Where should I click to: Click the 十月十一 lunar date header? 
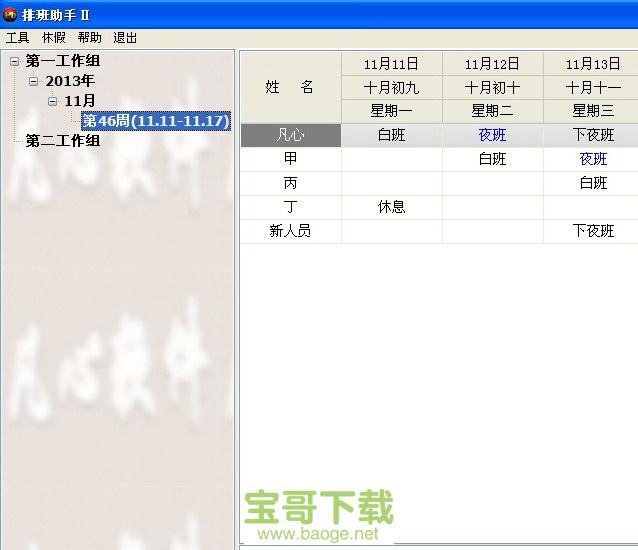pyautogui.click(x=591, y=87)
